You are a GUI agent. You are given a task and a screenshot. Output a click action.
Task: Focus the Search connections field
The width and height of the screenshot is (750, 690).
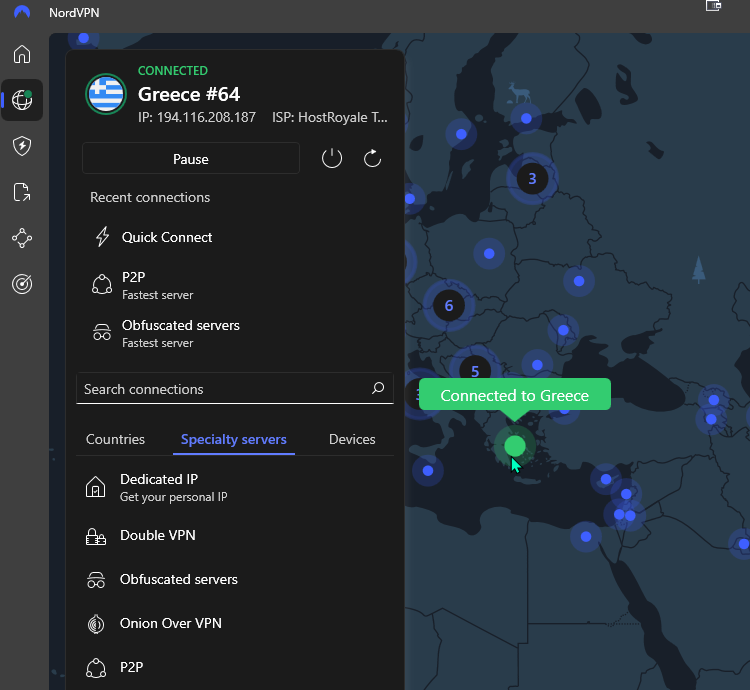point(235,388)
